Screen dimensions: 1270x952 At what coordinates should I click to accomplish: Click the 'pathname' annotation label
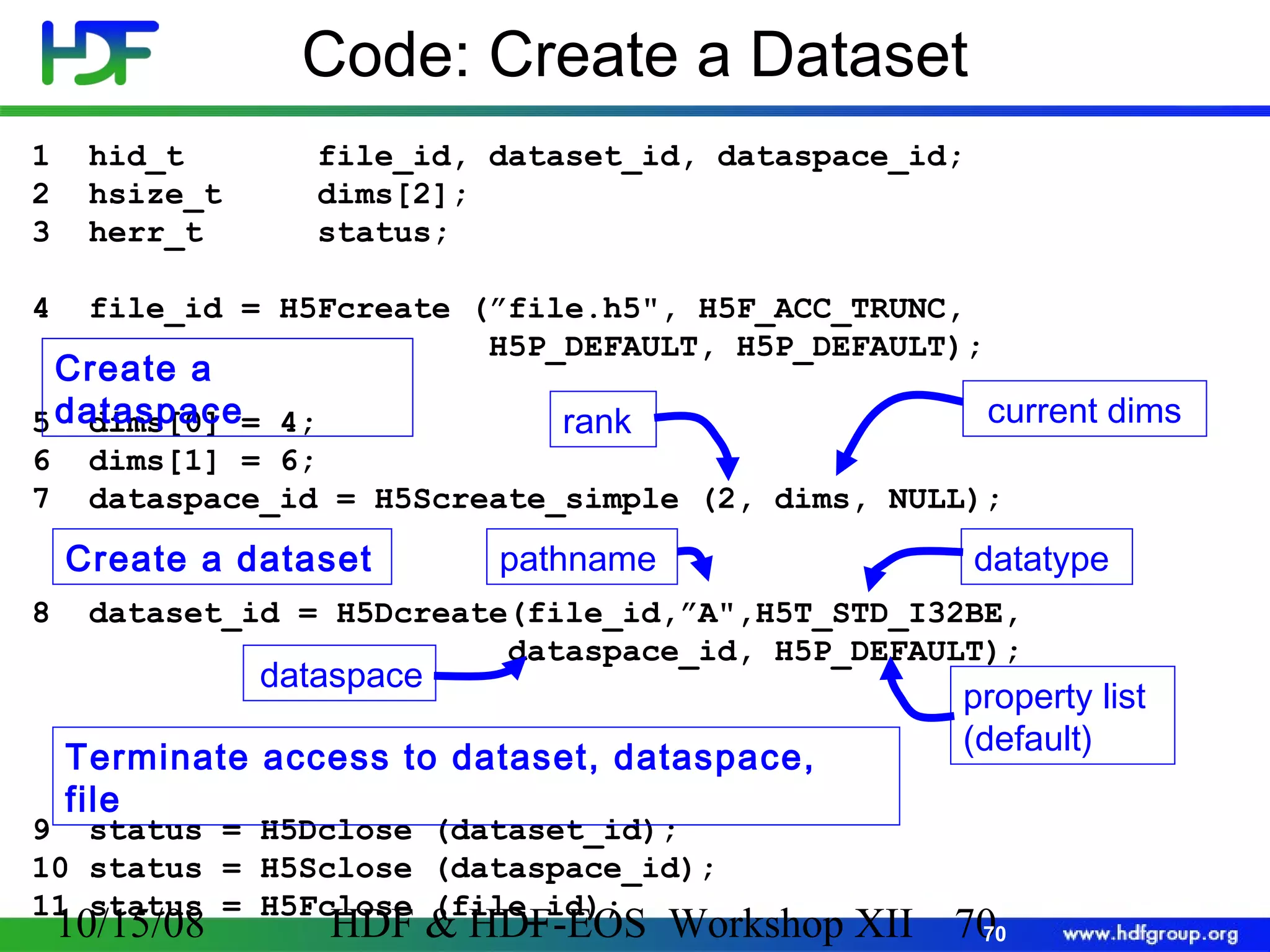[582, 557]
